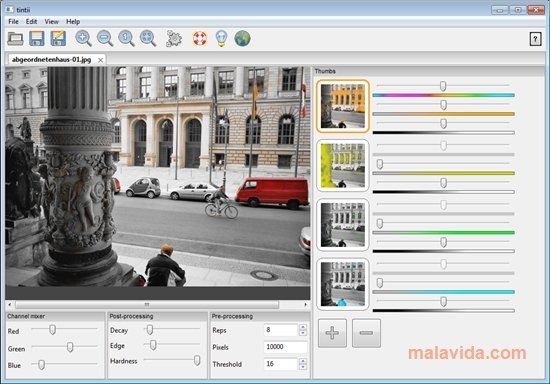This screenshot has height=384, width=550.
Task: Add a new thumb with plus button
Action: 332,333
